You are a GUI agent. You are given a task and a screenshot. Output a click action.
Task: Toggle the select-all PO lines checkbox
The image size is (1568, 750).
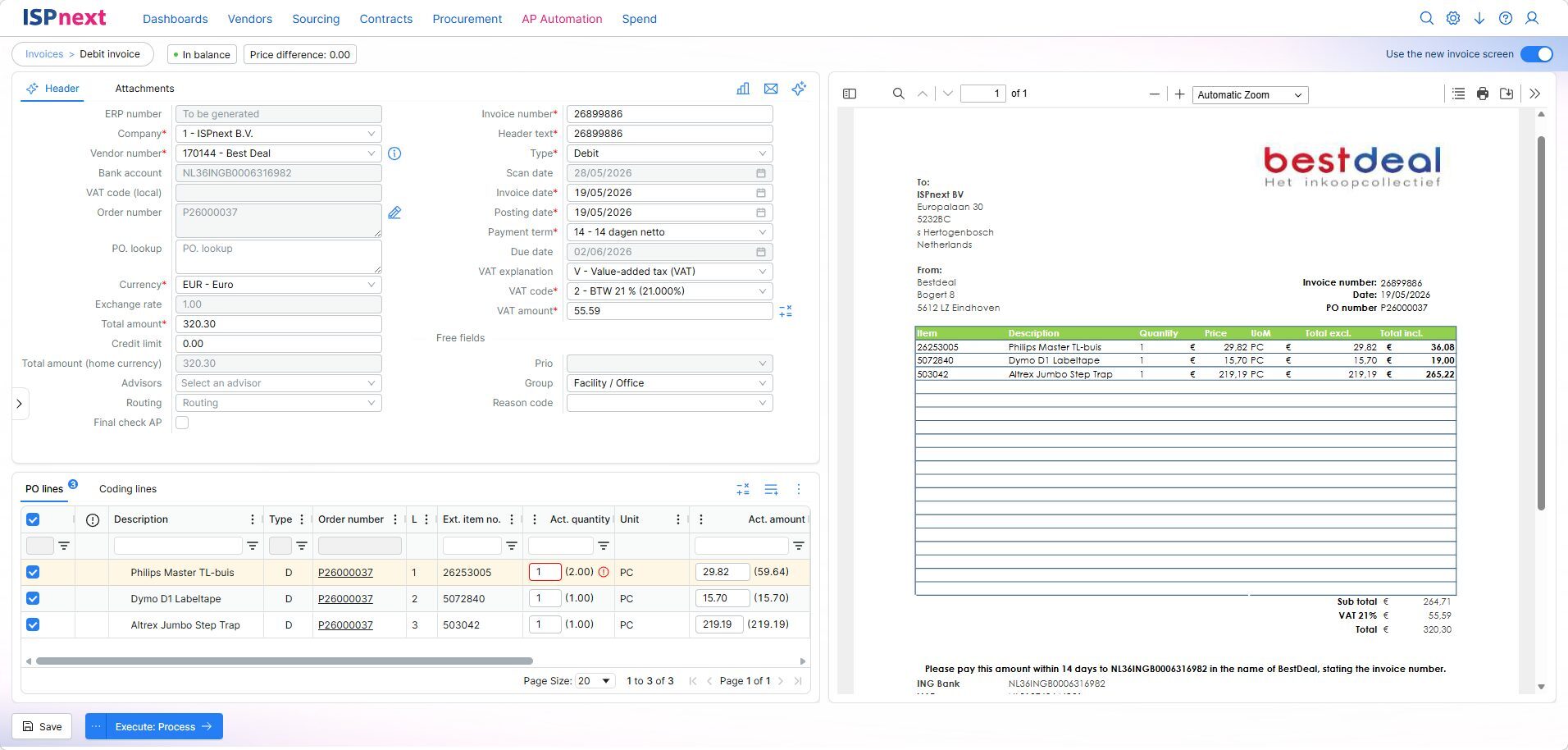33,519
